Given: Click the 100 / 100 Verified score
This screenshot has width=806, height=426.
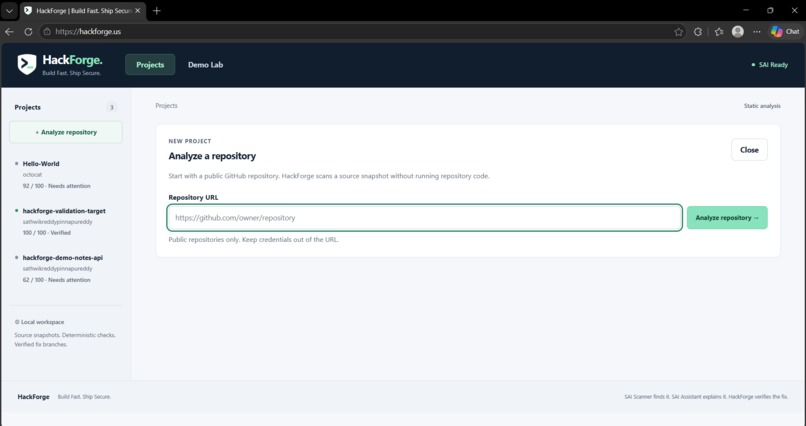Looking at the screenshot, I should 47,233.
